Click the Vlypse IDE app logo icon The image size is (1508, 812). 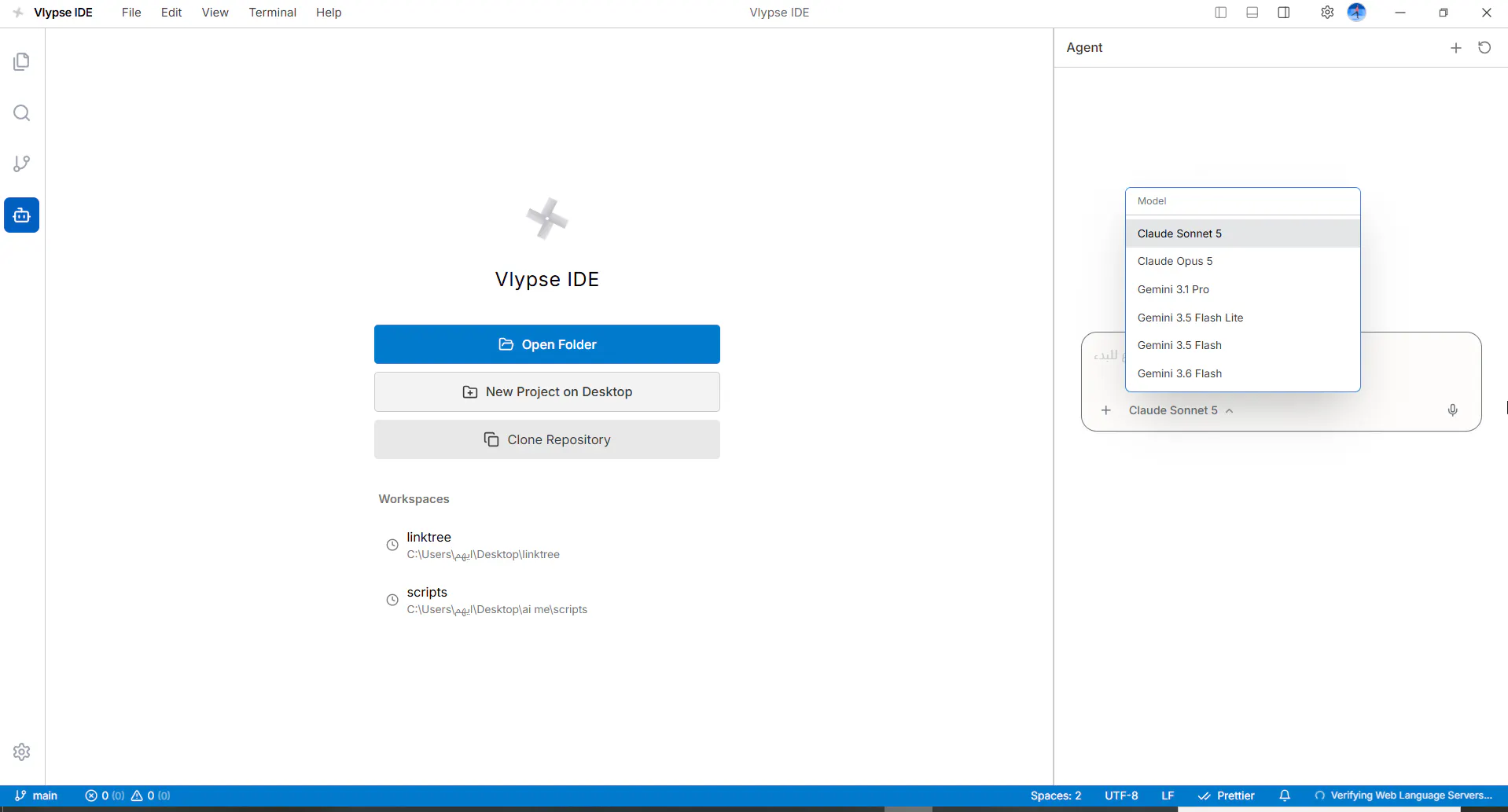[18, 13]
